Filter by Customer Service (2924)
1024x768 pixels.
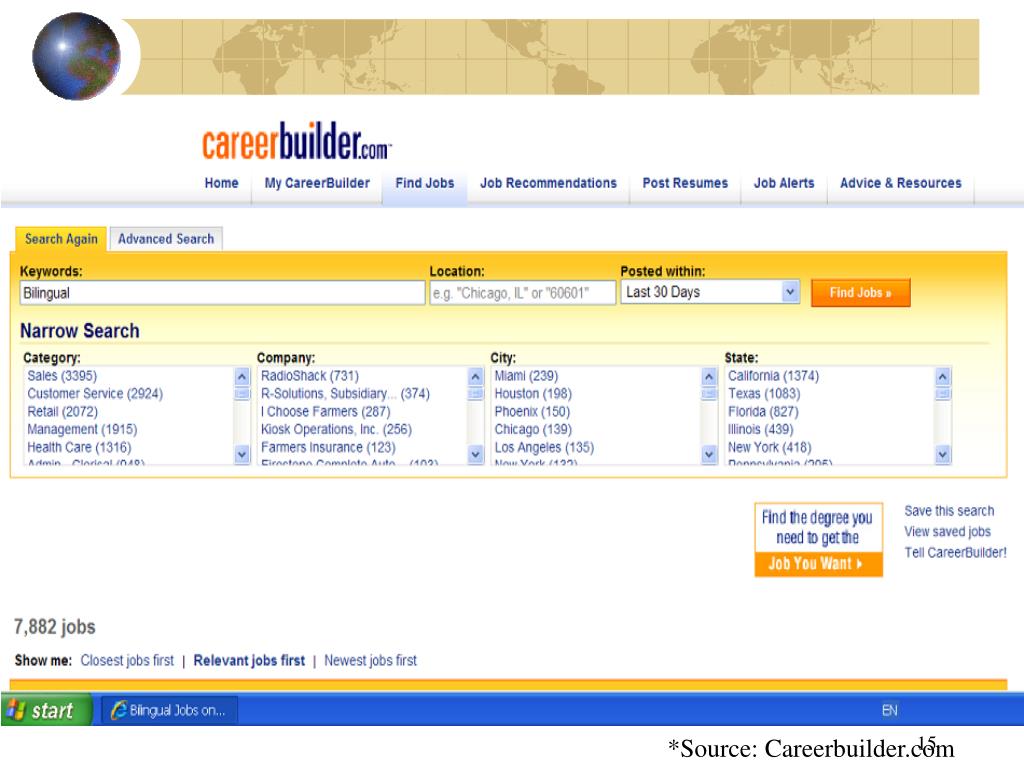pos(95,394)
